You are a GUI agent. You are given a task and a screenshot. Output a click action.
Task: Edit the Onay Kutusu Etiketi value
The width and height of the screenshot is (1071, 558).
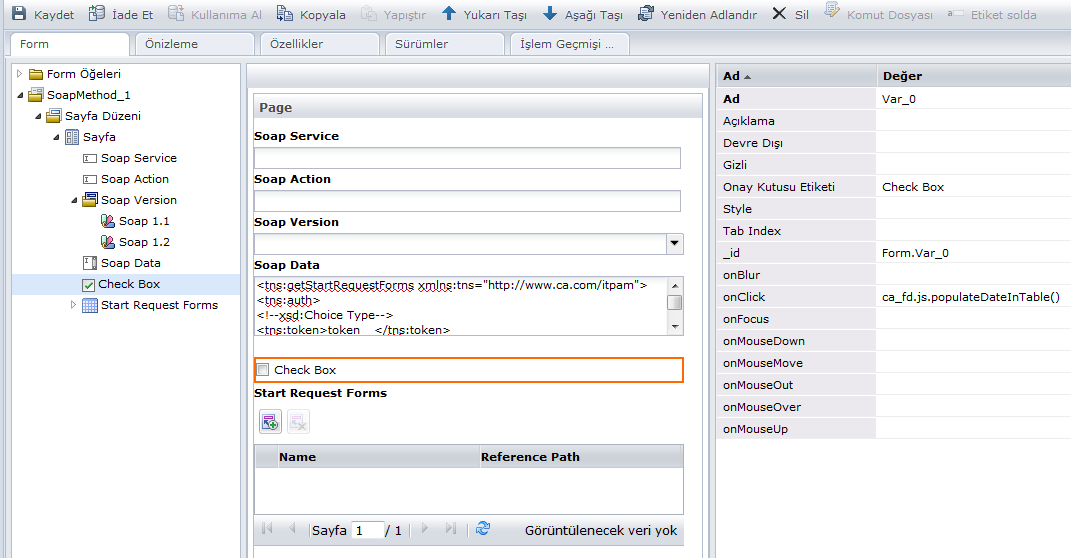pyautogui.click(x=973, y=187)
